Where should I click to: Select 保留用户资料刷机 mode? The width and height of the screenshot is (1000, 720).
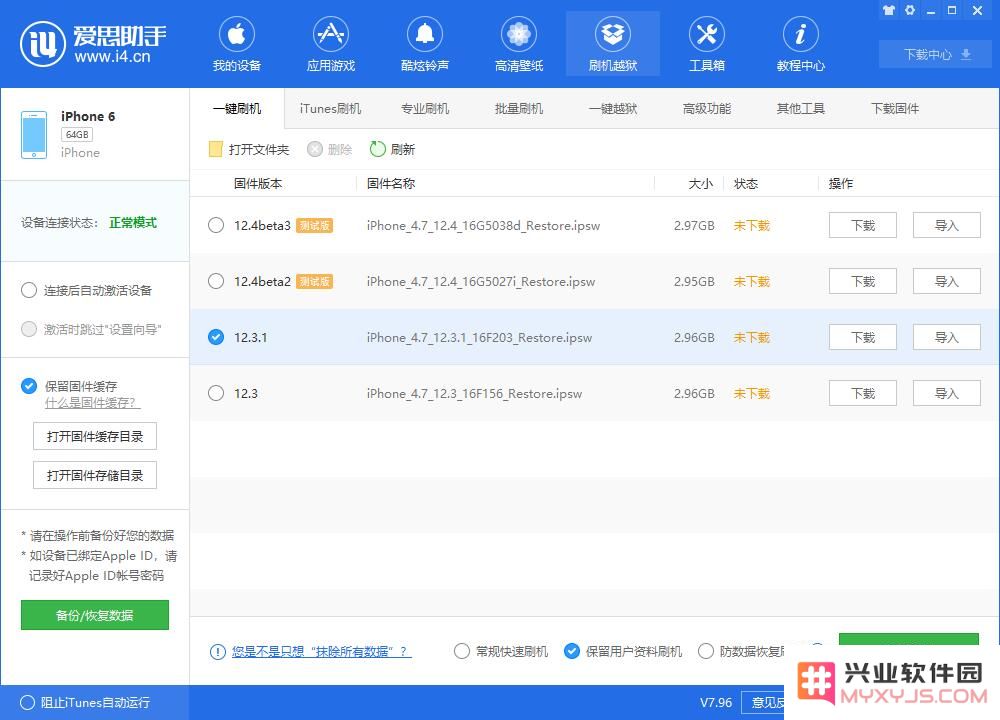(x=572, y=651)
